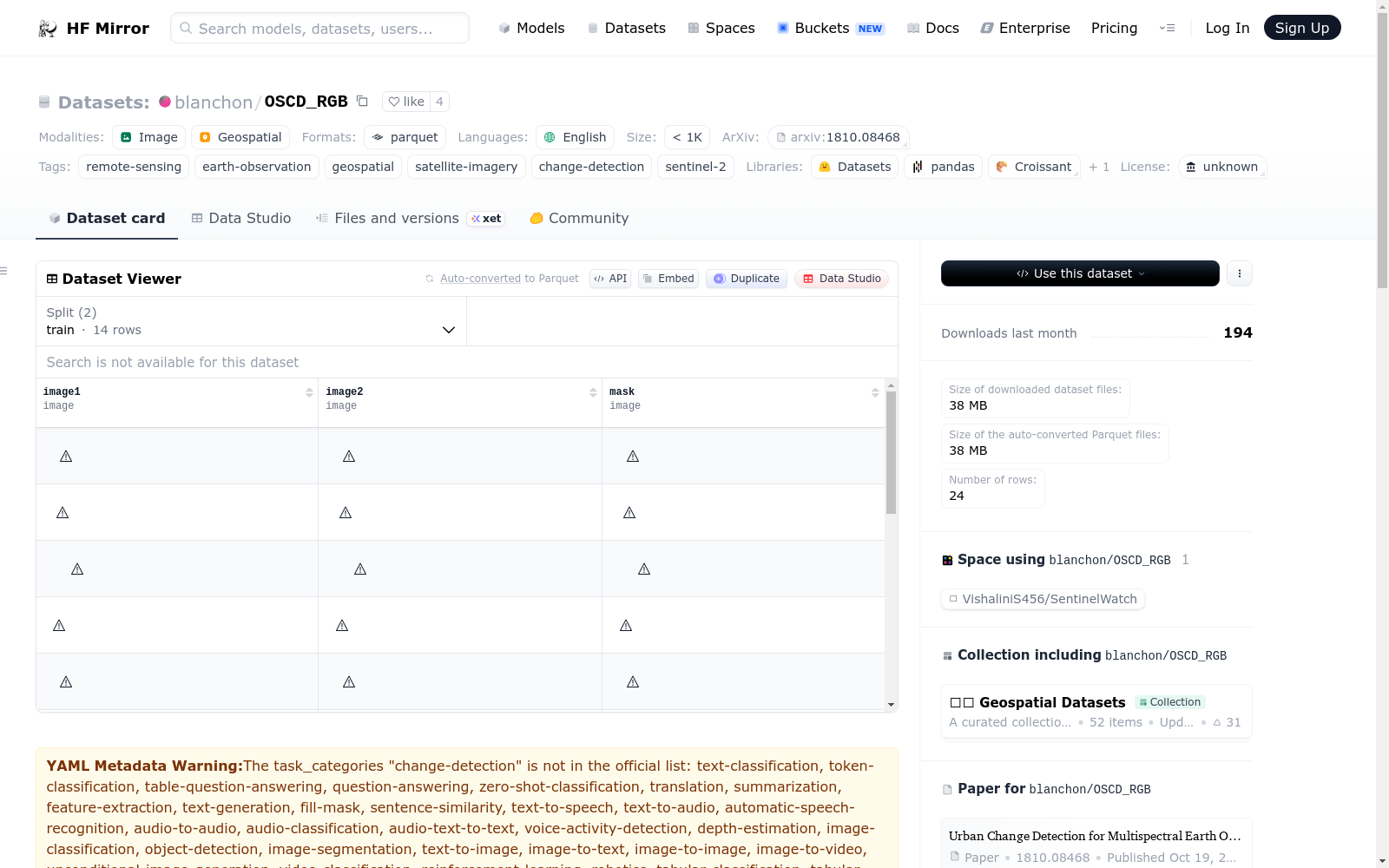Image resolution: width=1389 pixels, height=868 pixels.
Task: Click the API button in Dataset Viewer
Action: [610, 279]
